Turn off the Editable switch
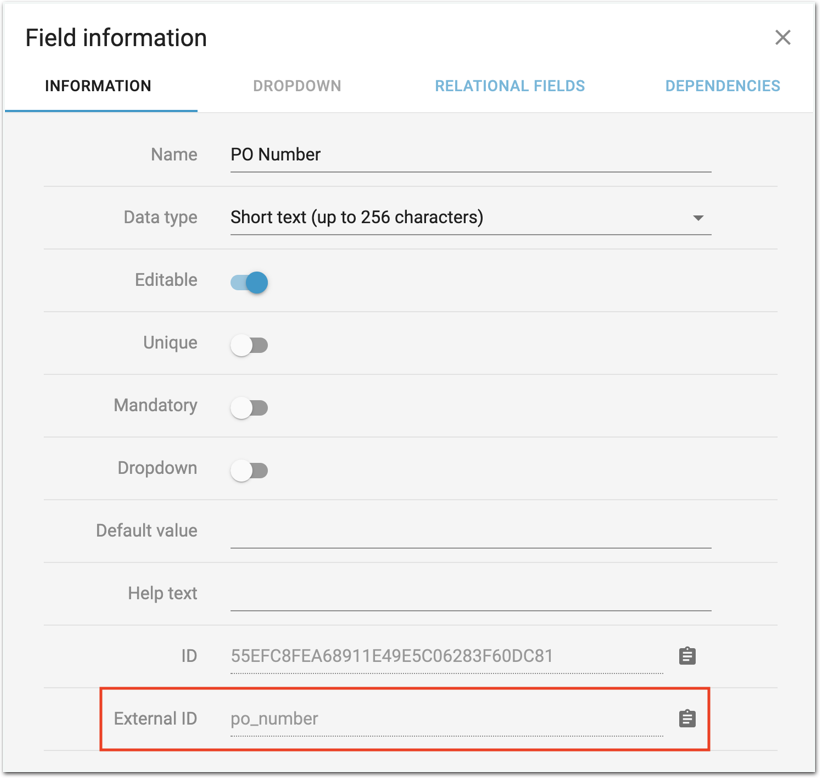This screenshot has height=778, width=820. pos(250,282)
